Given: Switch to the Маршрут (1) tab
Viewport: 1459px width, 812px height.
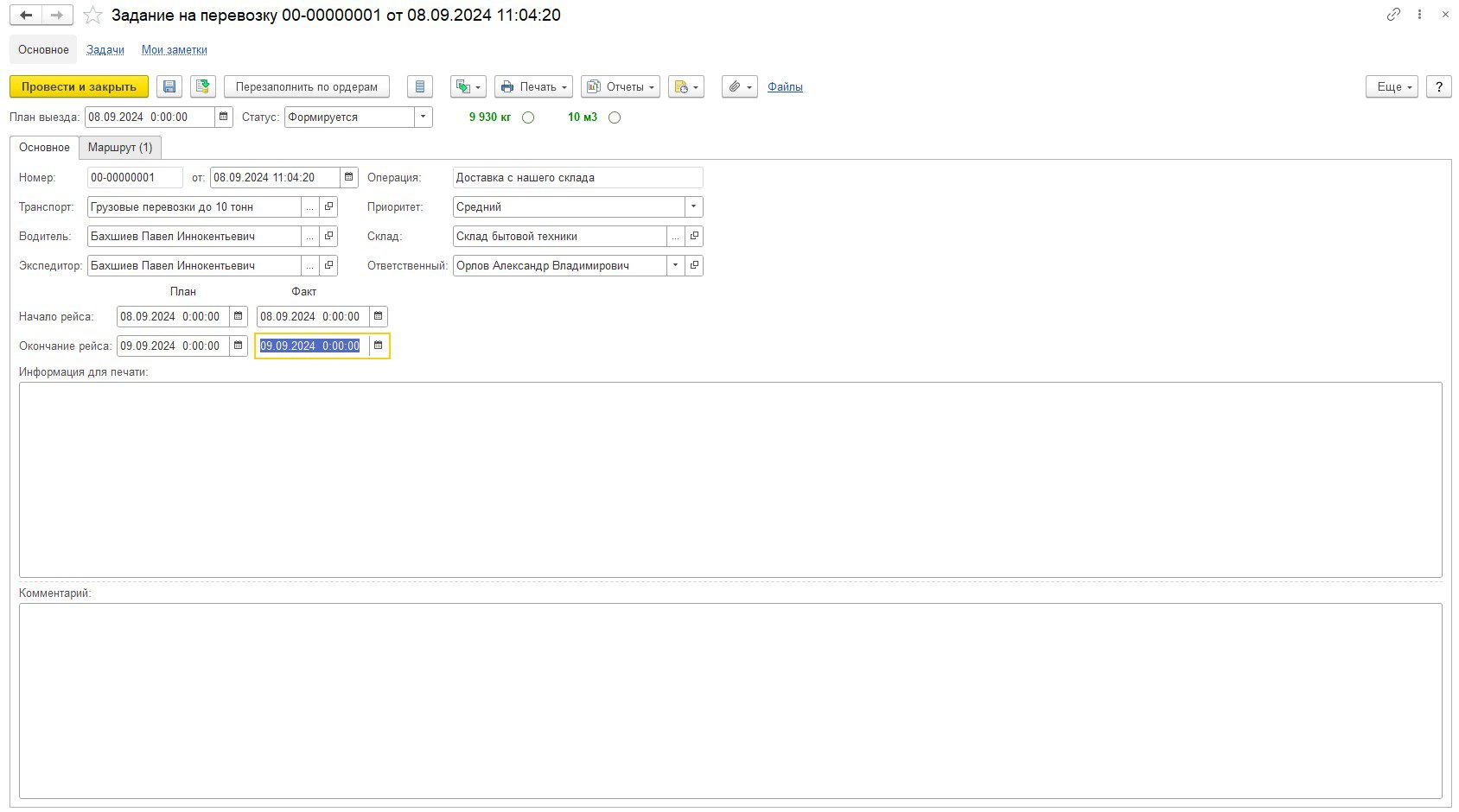Looking at the screenshot, I should 120,147.
